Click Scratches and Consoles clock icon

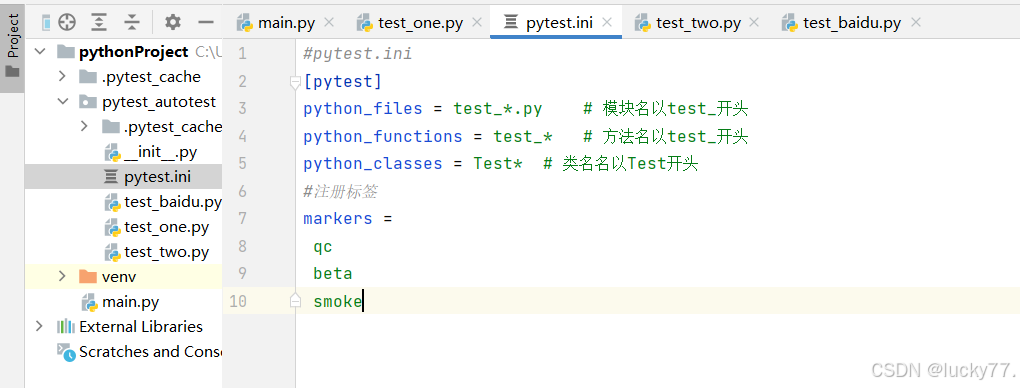pyautogui.click(x=66, y=352)
